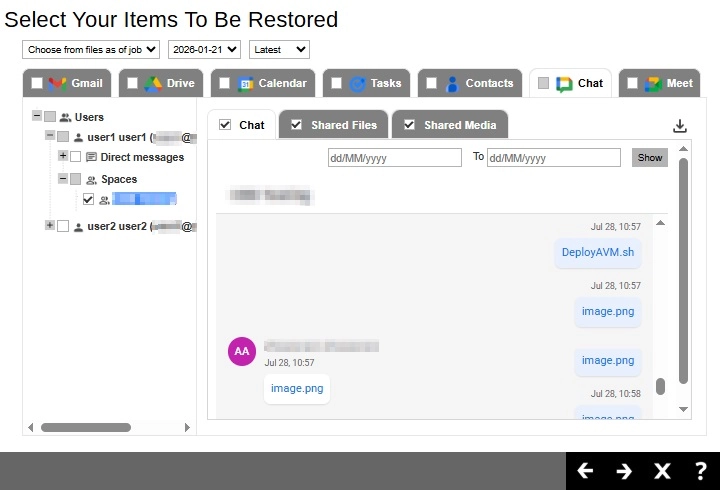Tick the Direct messages checkbox
The width and height of the screenshot is (720, 490).
(76, 157)
